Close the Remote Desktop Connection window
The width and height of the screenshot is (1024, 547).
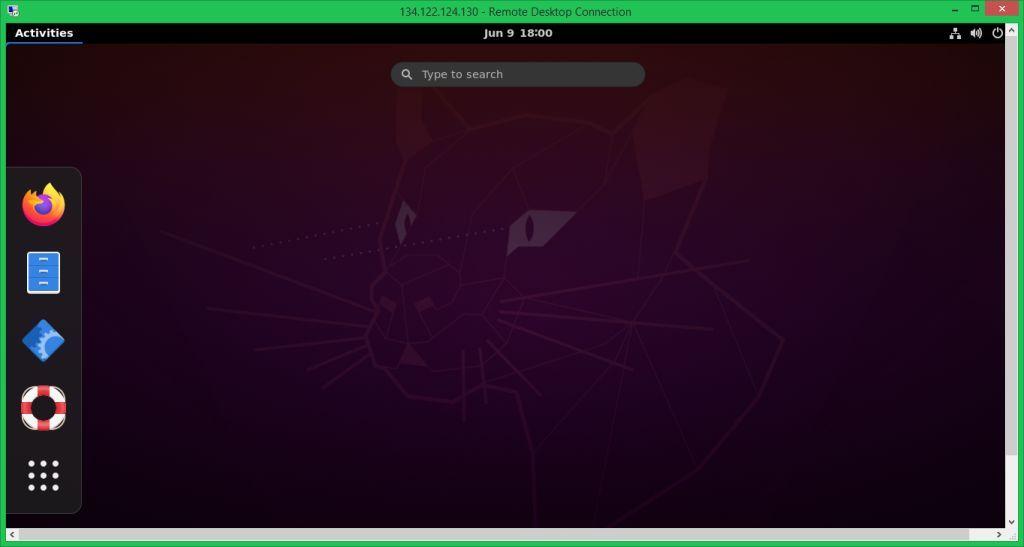coord(1003,8)
